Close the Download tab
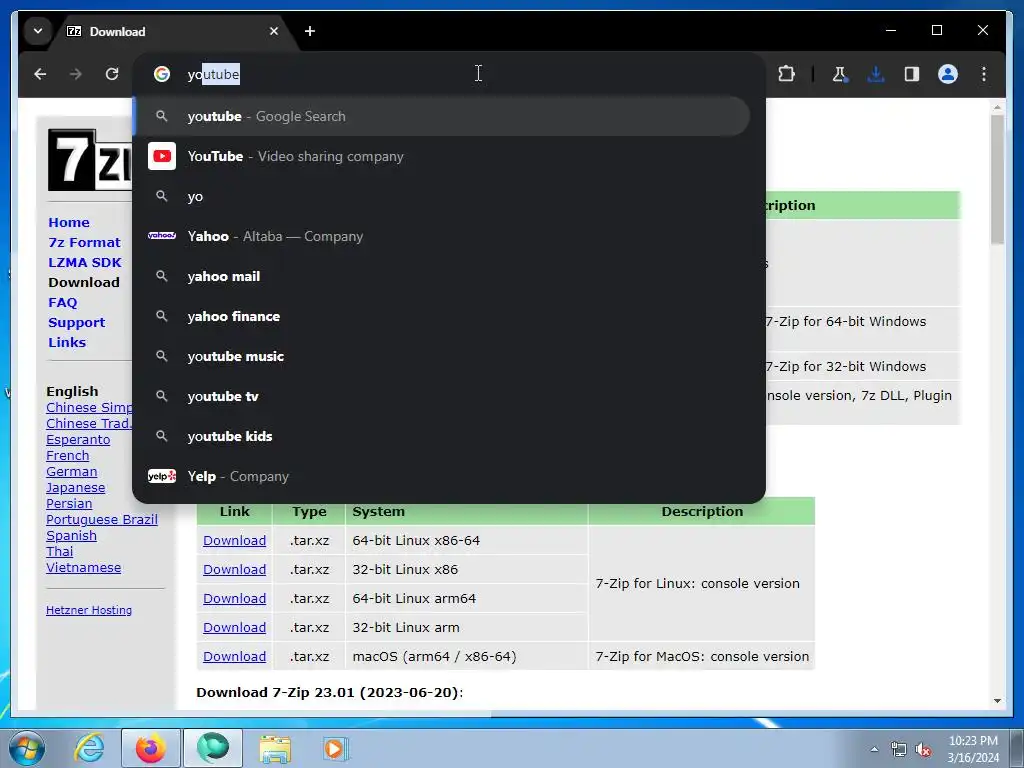 pyautogui.click(x=274, y=31)
